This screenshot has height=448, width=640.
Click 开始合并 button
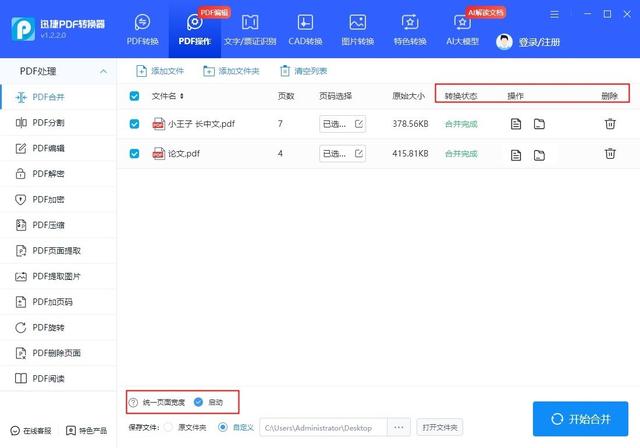coord(580,419)
